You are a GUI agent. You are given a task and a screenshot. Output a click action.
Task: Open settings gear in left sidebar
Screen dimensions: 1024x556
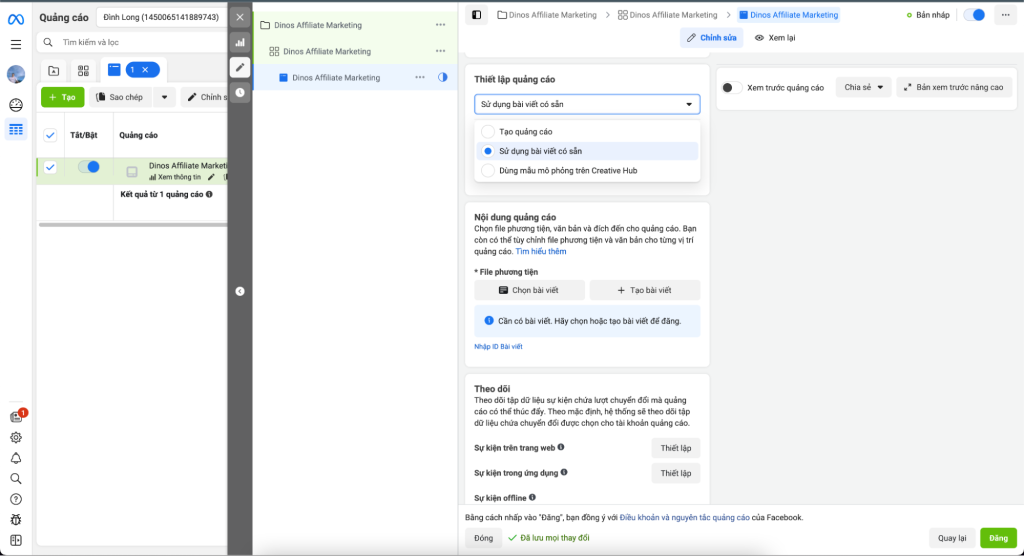click(x=16, y=438)
